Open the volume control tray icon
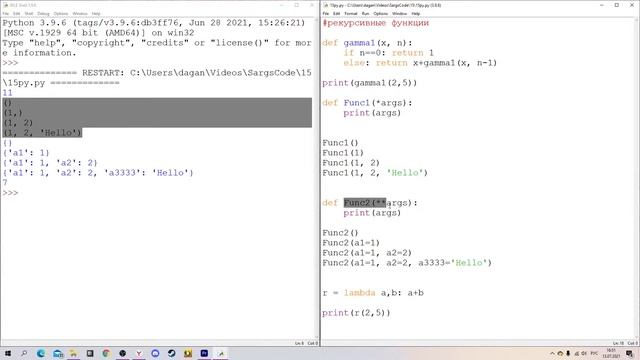 tap(584, 353)
